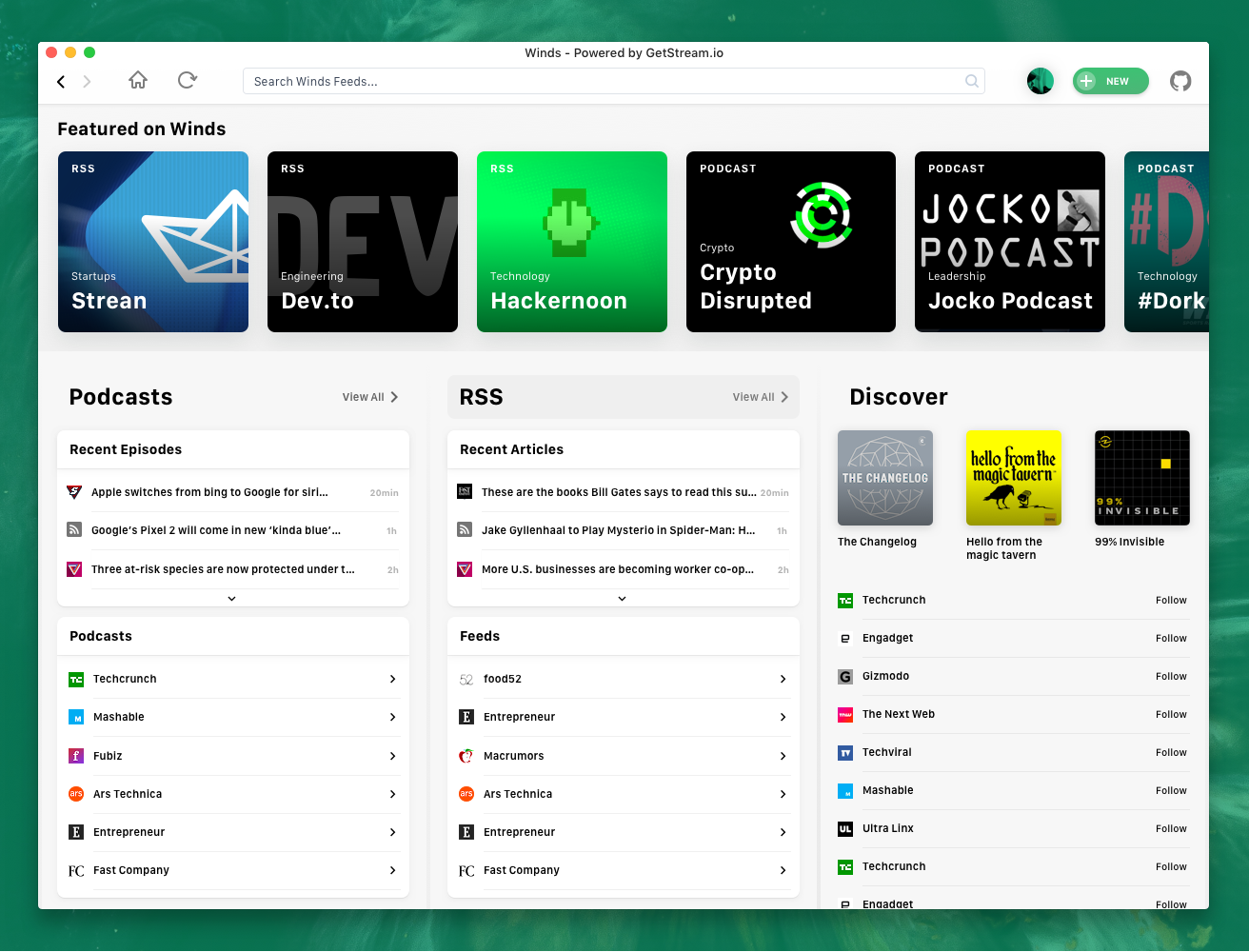Click the Fast Company logo in Podcasts list
Viewport: 1249px width, 952px height.
tap(76, 871)
